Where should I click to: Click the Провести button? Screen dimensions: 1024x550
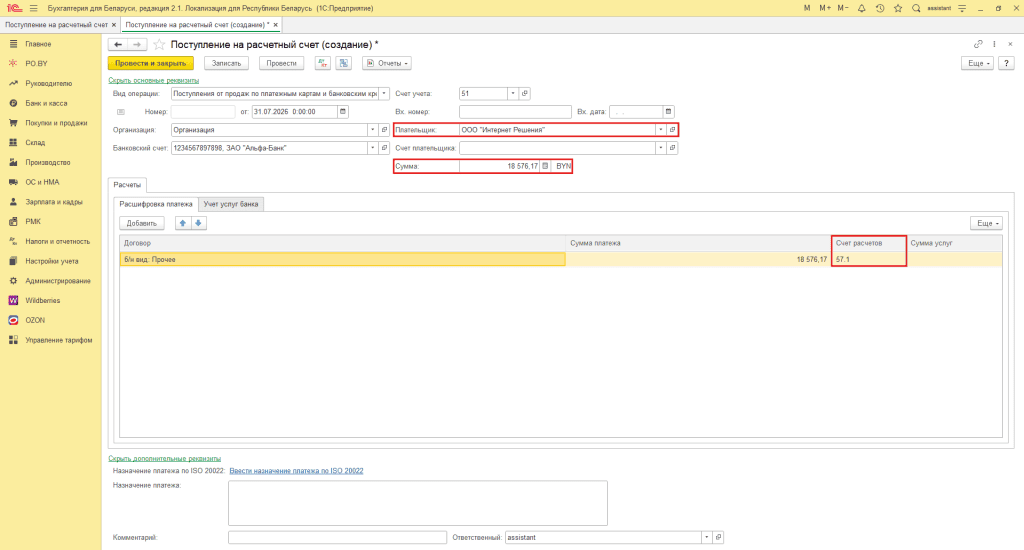pos(281,63)
